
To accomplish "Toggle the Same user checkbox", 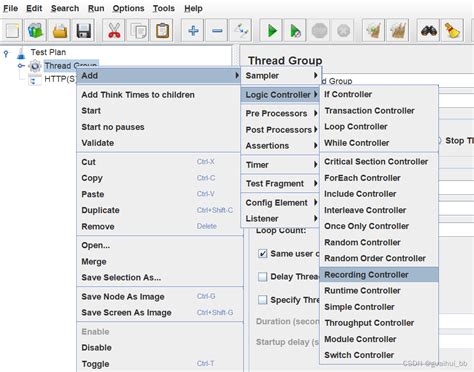I will 263,254.
